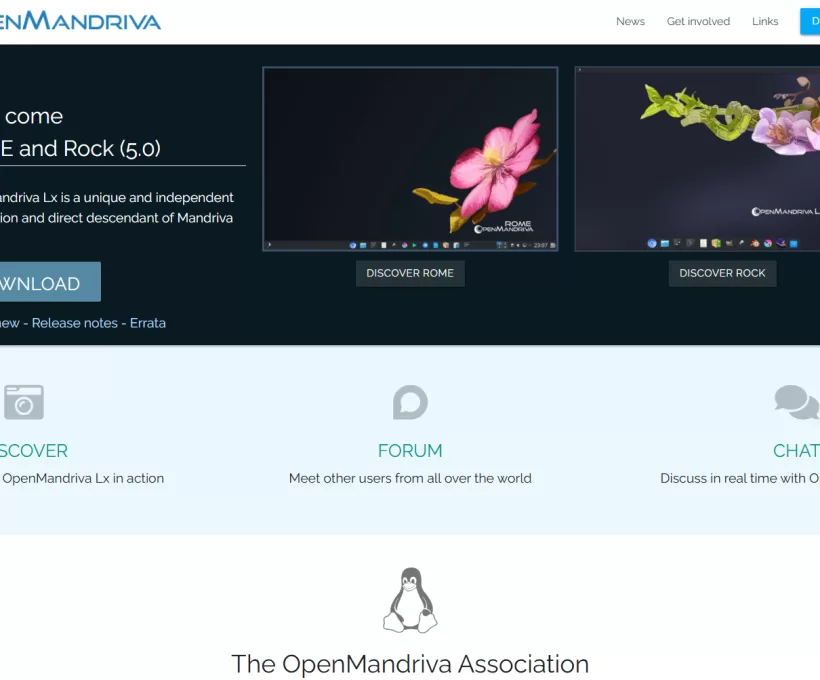Click the DISCOVER ROCK button
The width and height of the screenshot is (820, 680).
click(722, 273)
